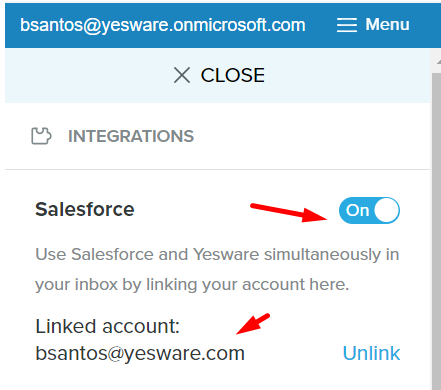Click the linked account email bsantos@yesware.com
This screenshot has height=390, width=441.
coord(140,353)
